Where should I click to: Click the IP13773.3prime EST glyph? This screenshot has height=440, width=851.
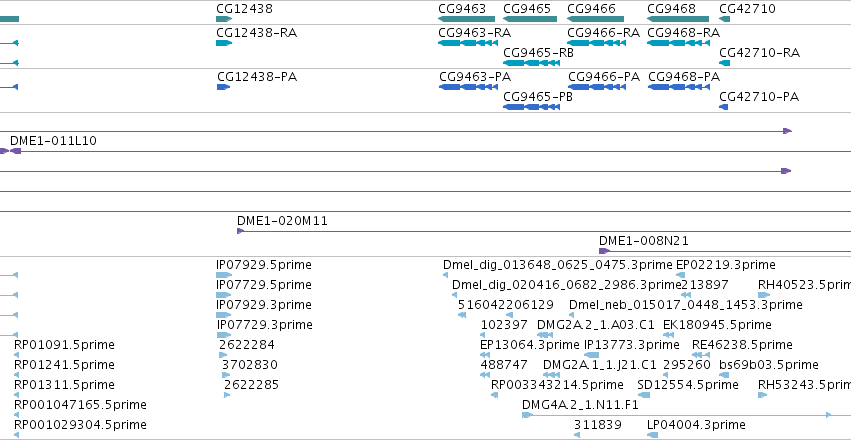pyautogui.click(x=592, y=355)
